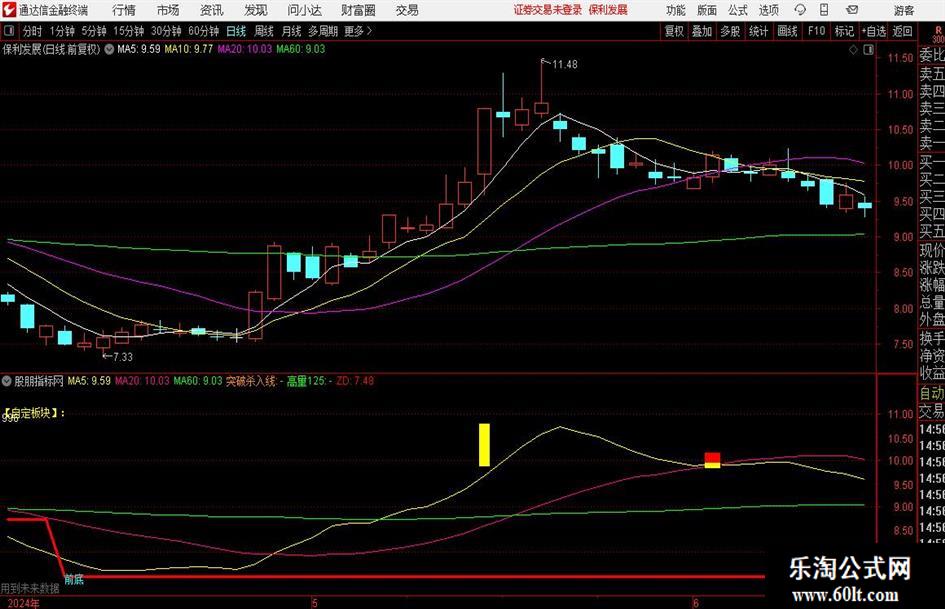945x609 pixels.
Task: Expand 更多 periods chevron
Action: 370,31
